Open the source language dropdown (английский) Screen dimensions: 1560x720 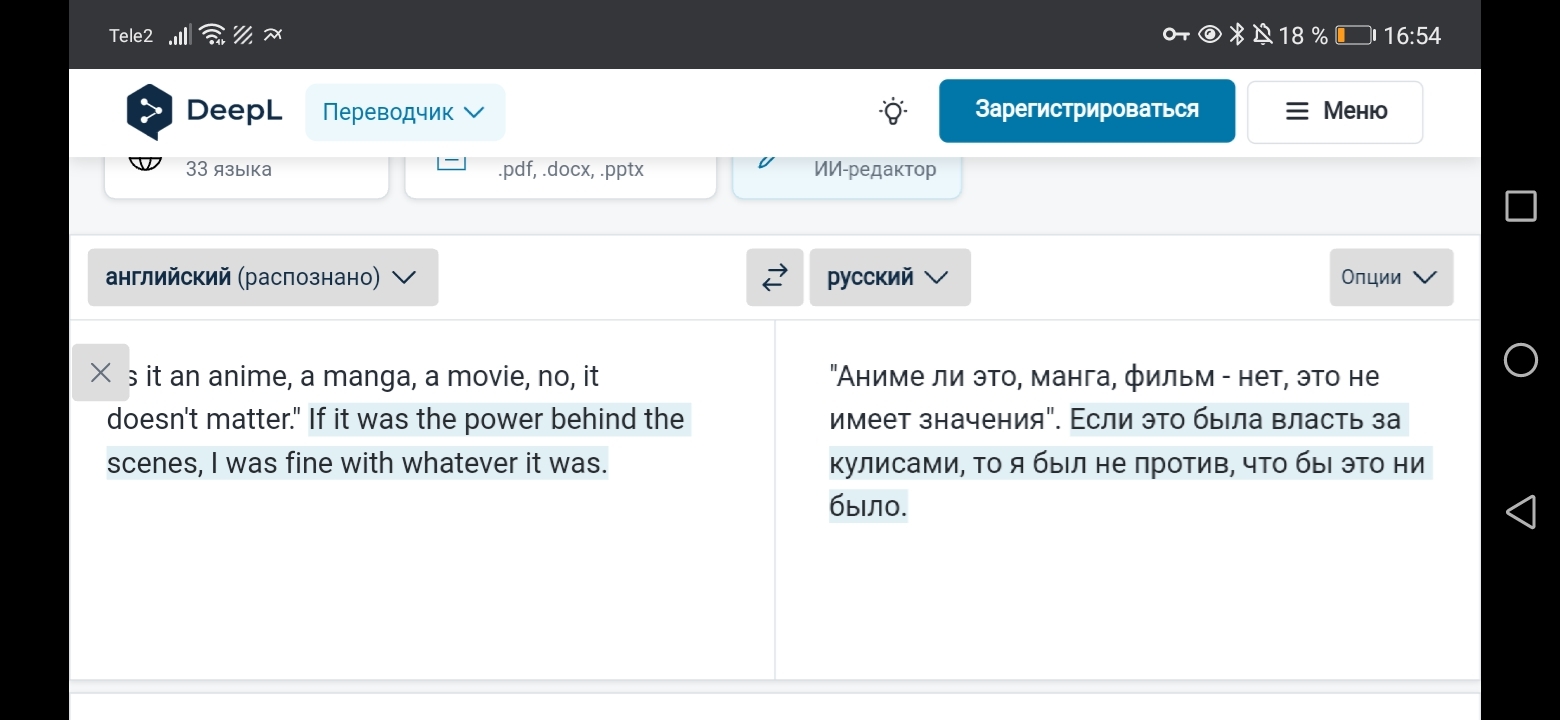(x=262, y=277)
